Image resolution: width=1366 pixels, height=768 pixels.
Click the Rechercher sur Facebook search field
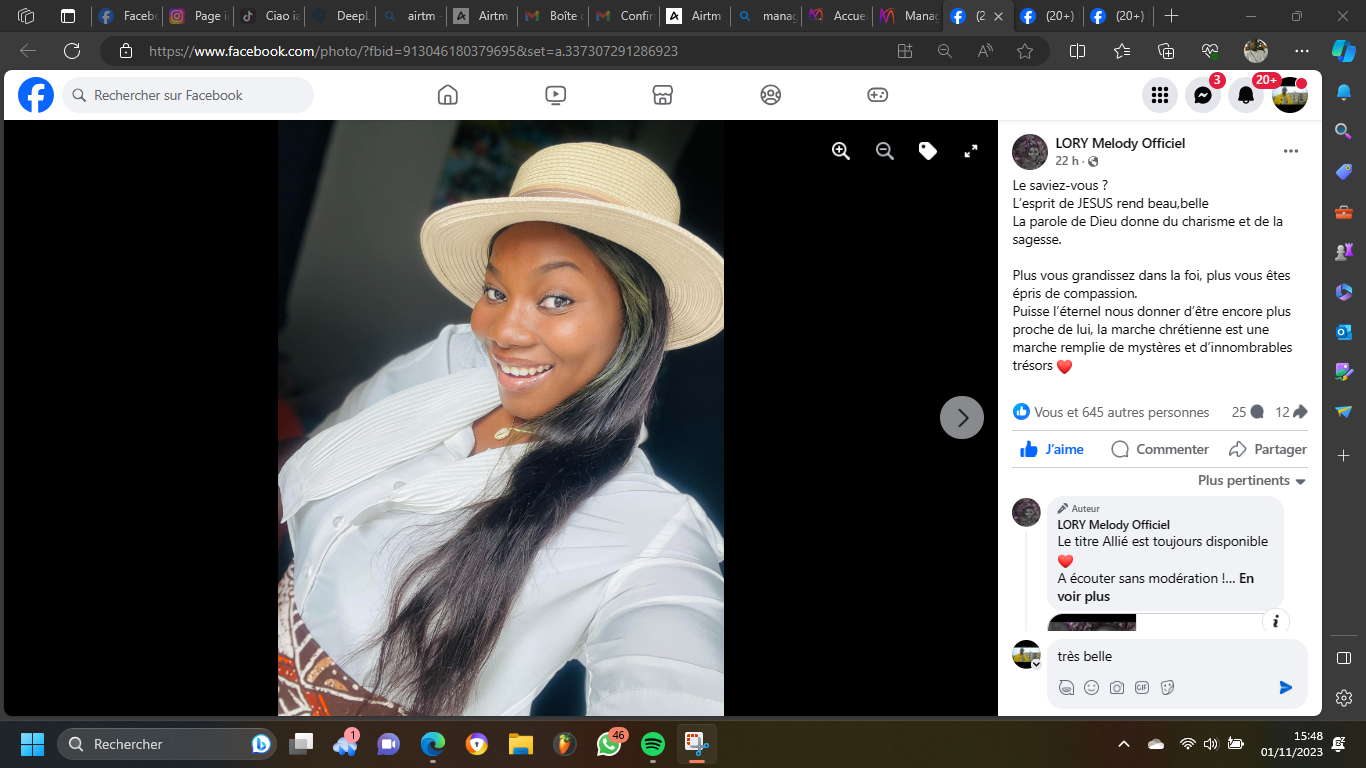click(188, 95)
